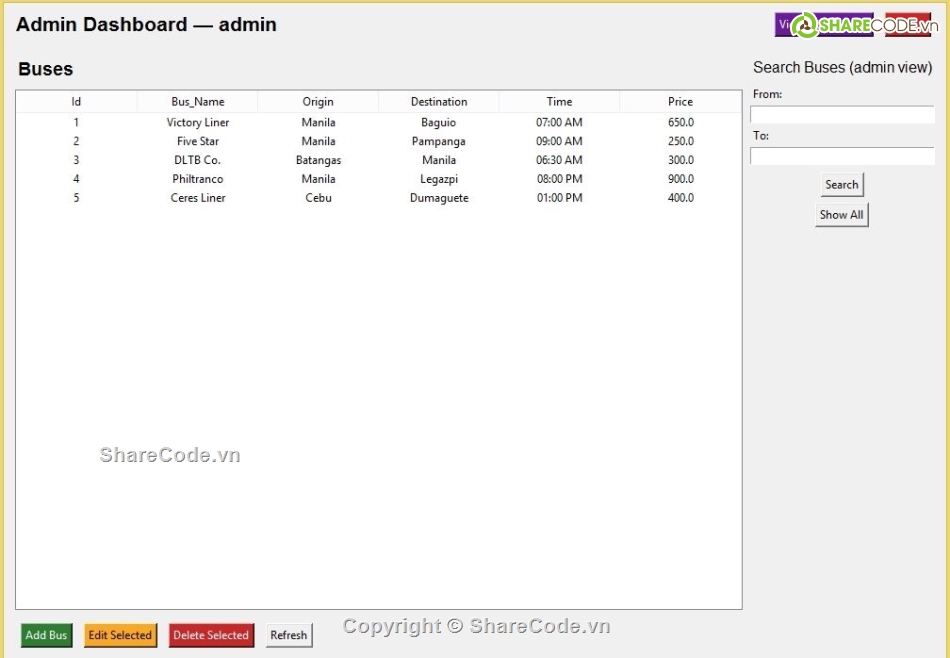Sort by the Bus_Name column header
The width and height of the screenshot is (950, 658).
[x=198, y=102]
